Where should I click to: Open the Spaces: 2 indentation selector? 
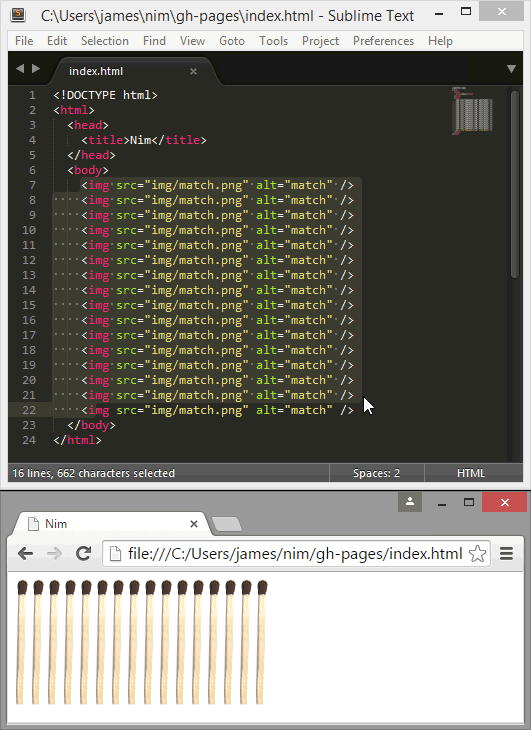pos(376,473)
